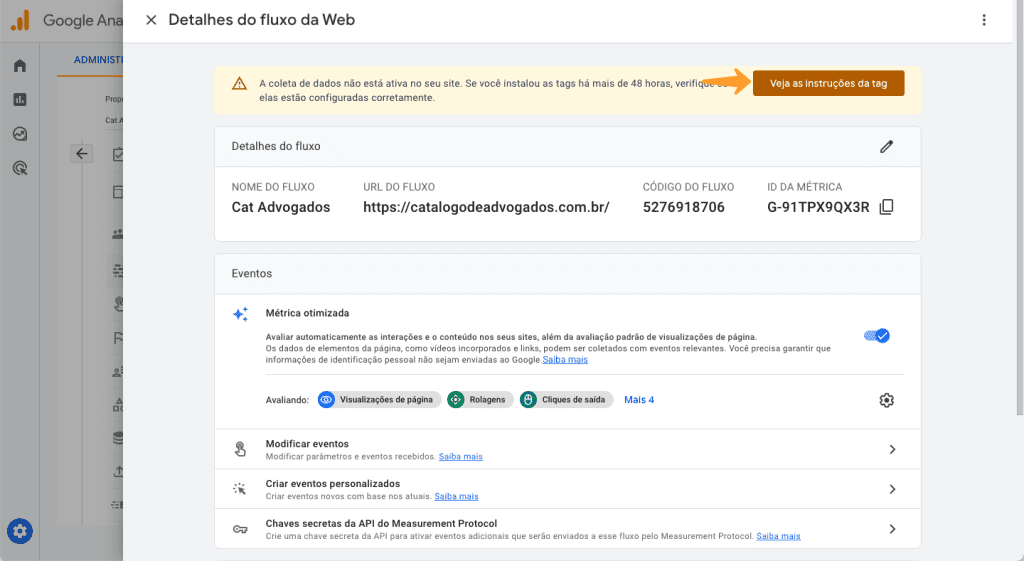1024x561 pixels.
Task: Click the back arrow in background admin page
Action: coord(82,153)
